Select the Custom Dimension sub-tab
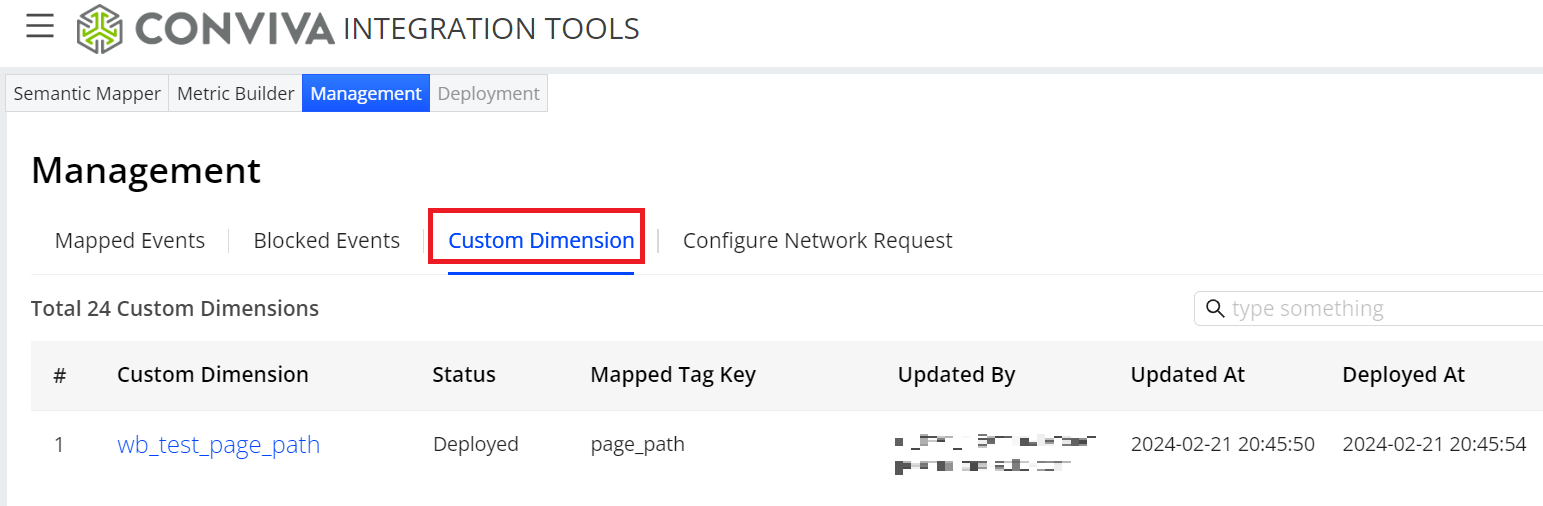Viewport: 1543px width, 506px height. click(x=541, y=241)
